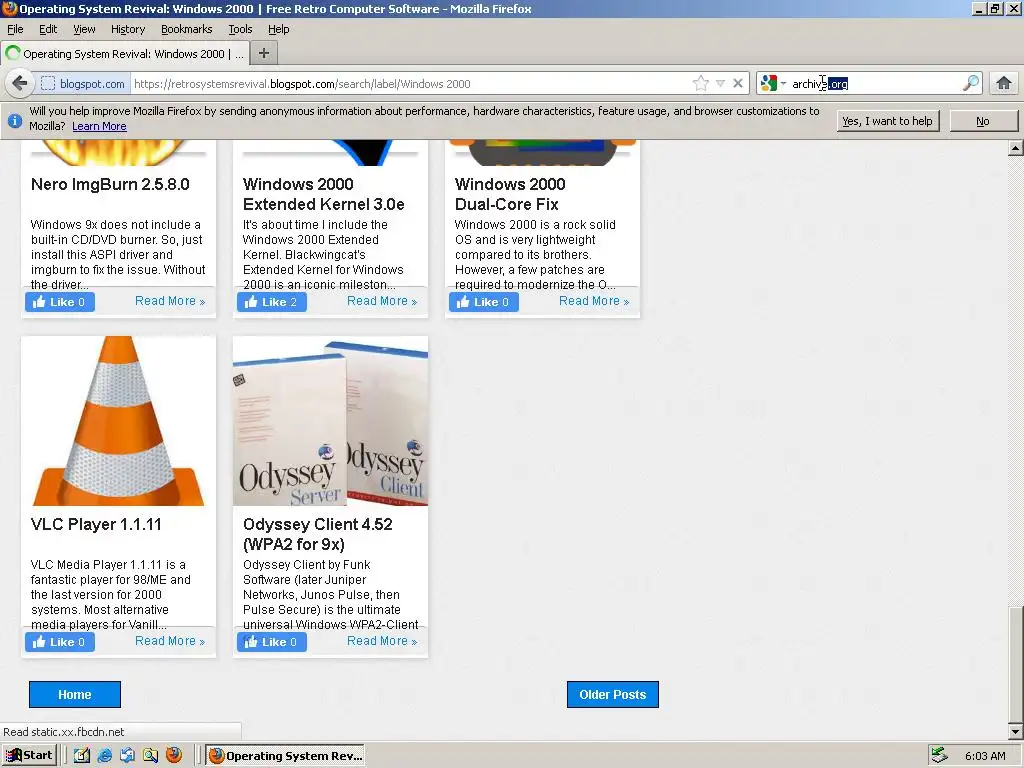Open the History menu
The image size is (1024, 768).
click(128, 29)
